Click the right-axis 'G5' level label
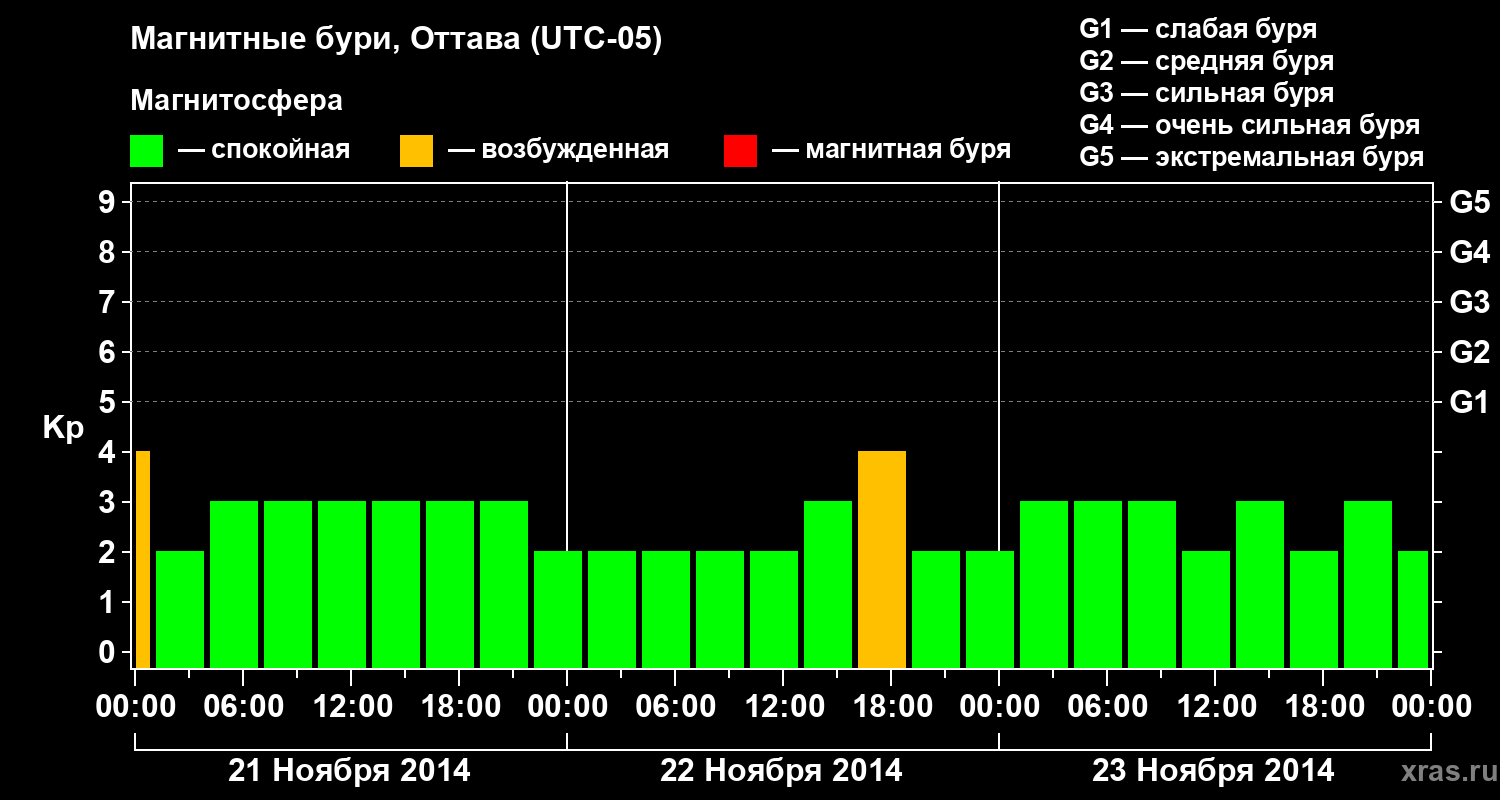Image resolution: width=1500 pixels, height=800 pixels. coord(1469,203)
